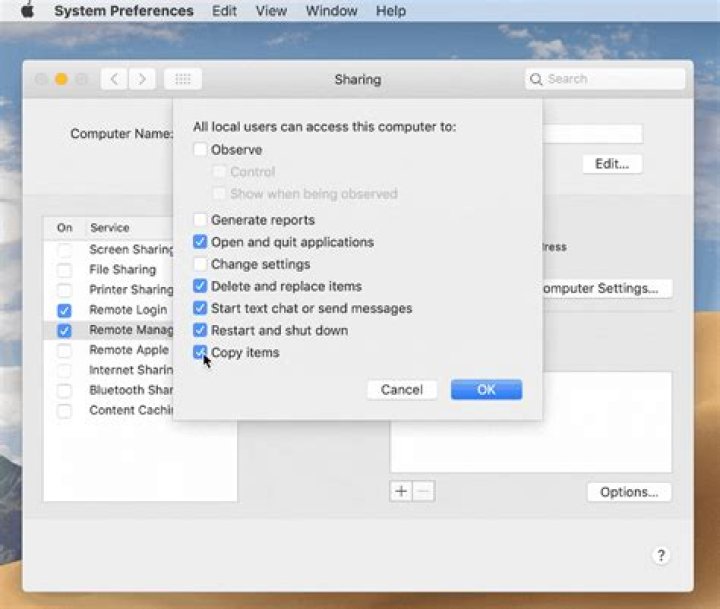The width and height of the screenshot is (720, 609).
Task: Add a user with the plus button
Action: click(401, 491)
